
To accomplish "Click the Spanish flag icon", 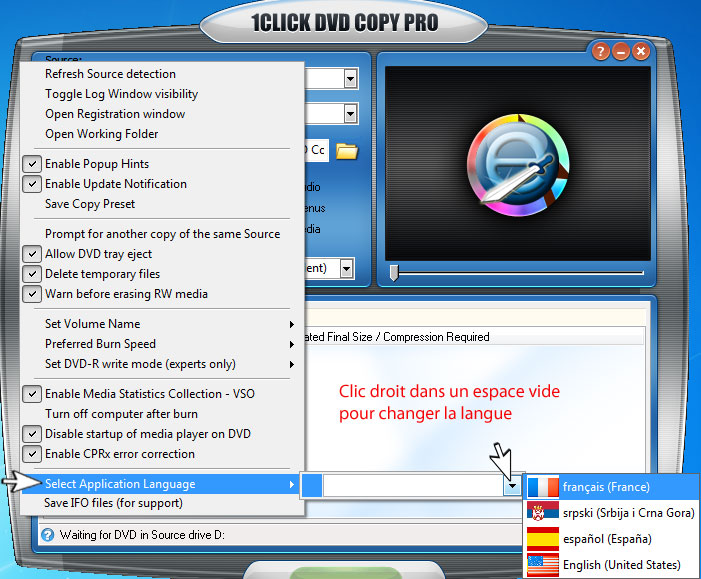I will coord(543,539).
